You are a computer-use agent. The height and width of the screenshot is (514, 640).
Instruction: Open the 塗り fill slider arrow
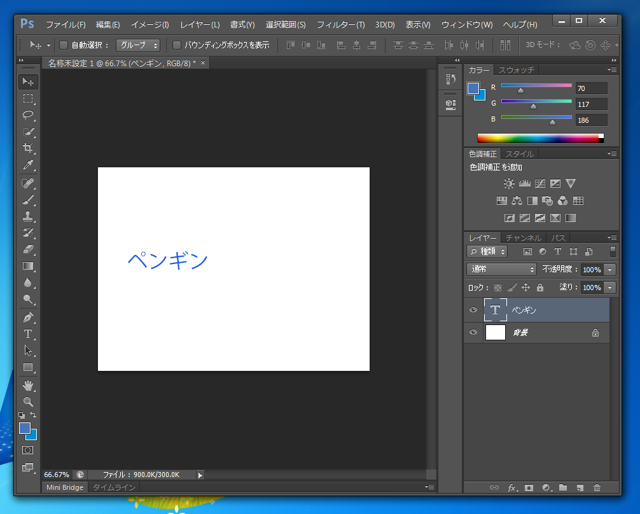[610, 287]
